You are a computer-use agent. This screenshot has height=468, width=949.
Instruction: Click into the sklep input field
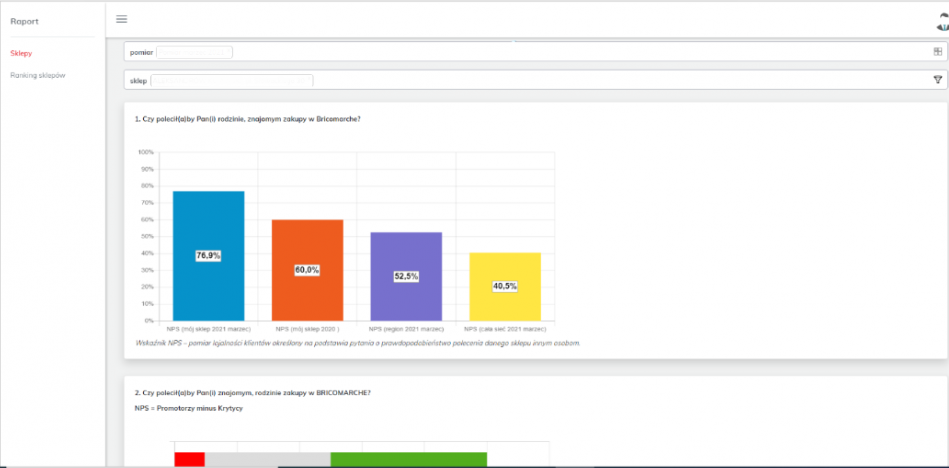click(x=232, y=80)
